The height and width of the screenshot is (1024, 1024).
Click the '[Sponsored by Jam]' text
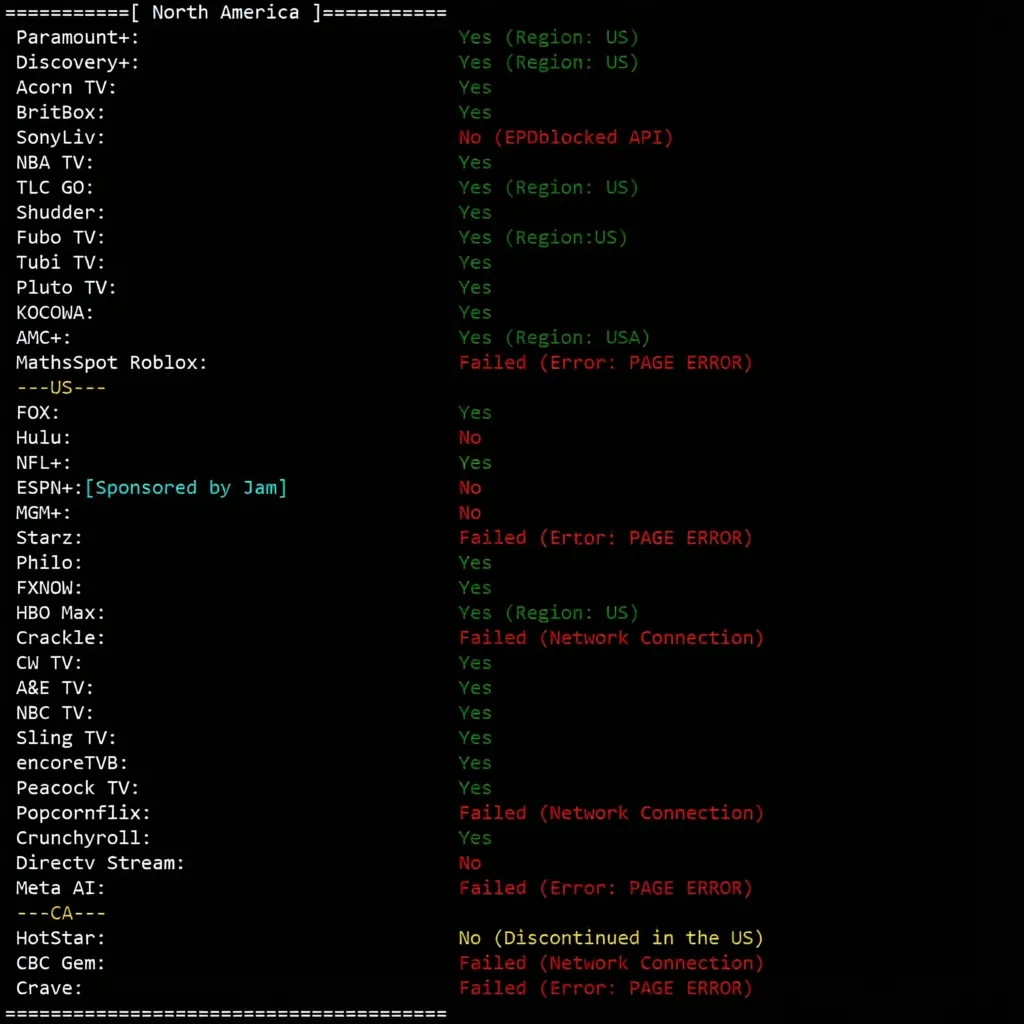pyautogui.click(x=186, y=488)
